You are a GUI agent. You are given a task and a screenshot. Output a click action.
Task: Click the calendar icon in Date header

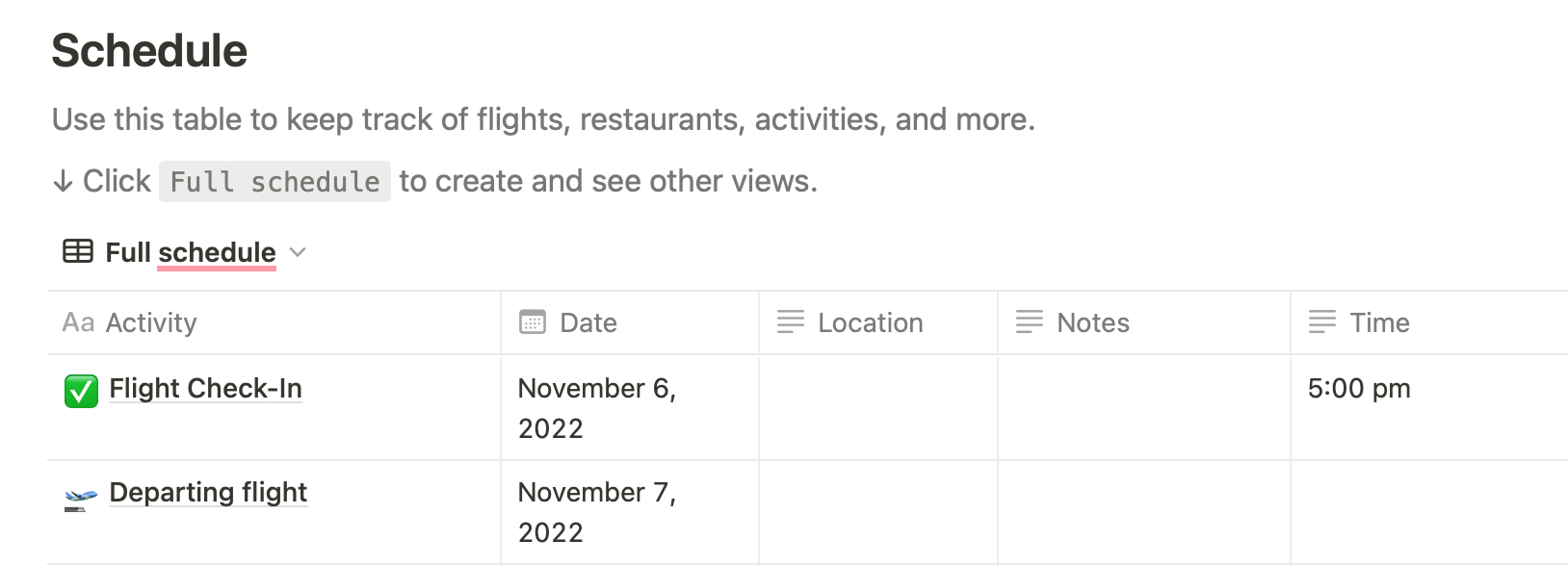pyautogui.click(x=532, y=322)
